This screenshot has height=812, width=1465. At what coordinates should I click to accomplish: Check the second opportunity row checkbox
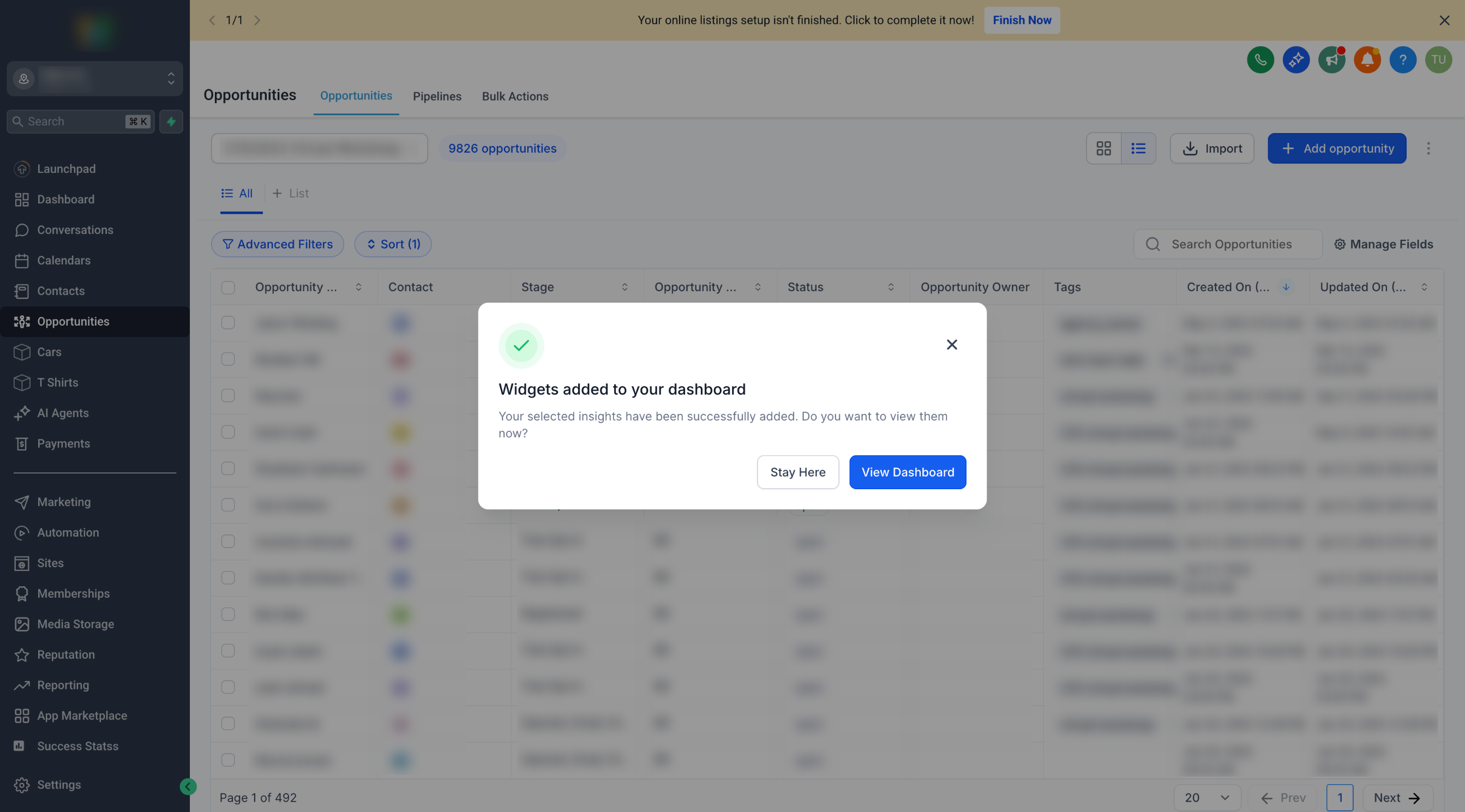pos(228,359)
